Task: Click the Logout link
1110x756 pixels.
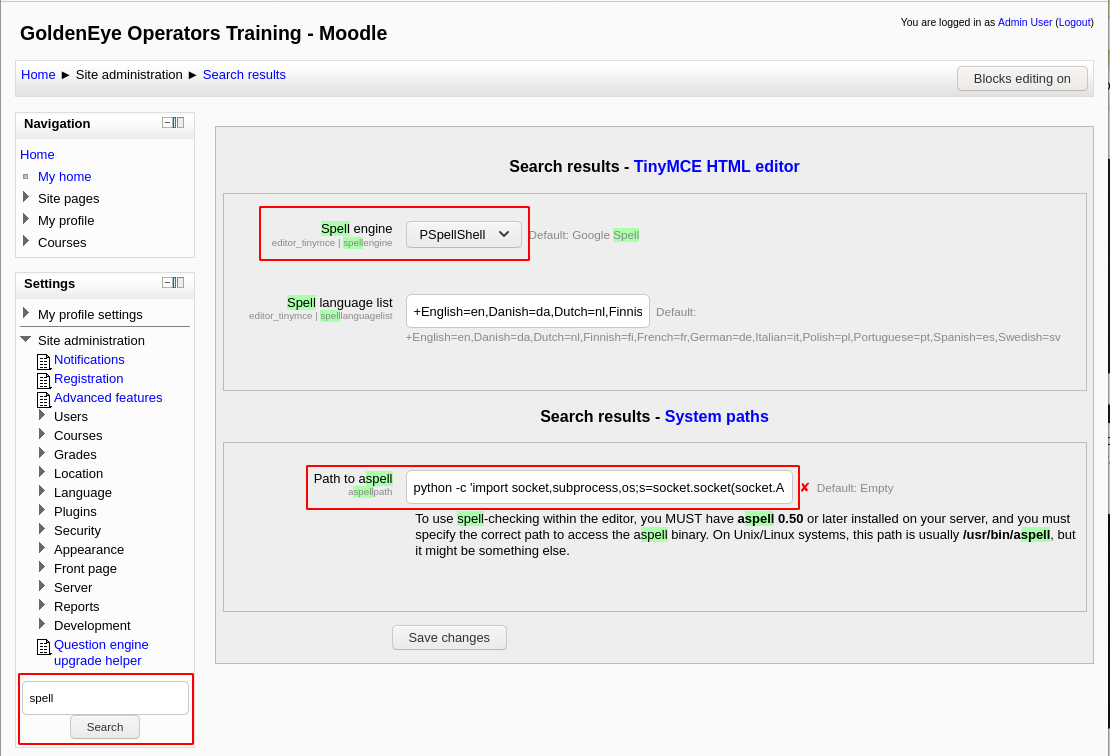Action: 1074,22
